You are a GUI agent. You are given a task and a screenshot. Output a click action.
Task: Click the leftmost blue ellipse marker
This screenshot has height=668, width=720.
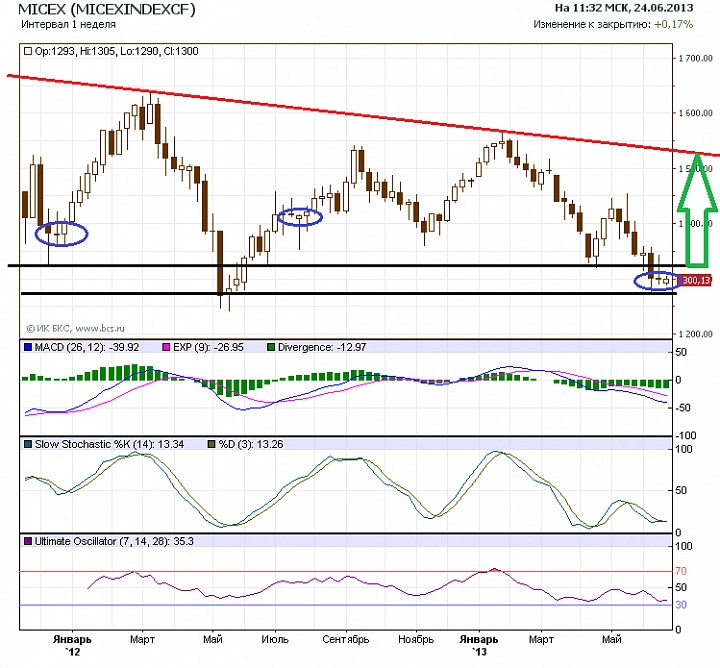pyautogui.click(x=62, y=233)
